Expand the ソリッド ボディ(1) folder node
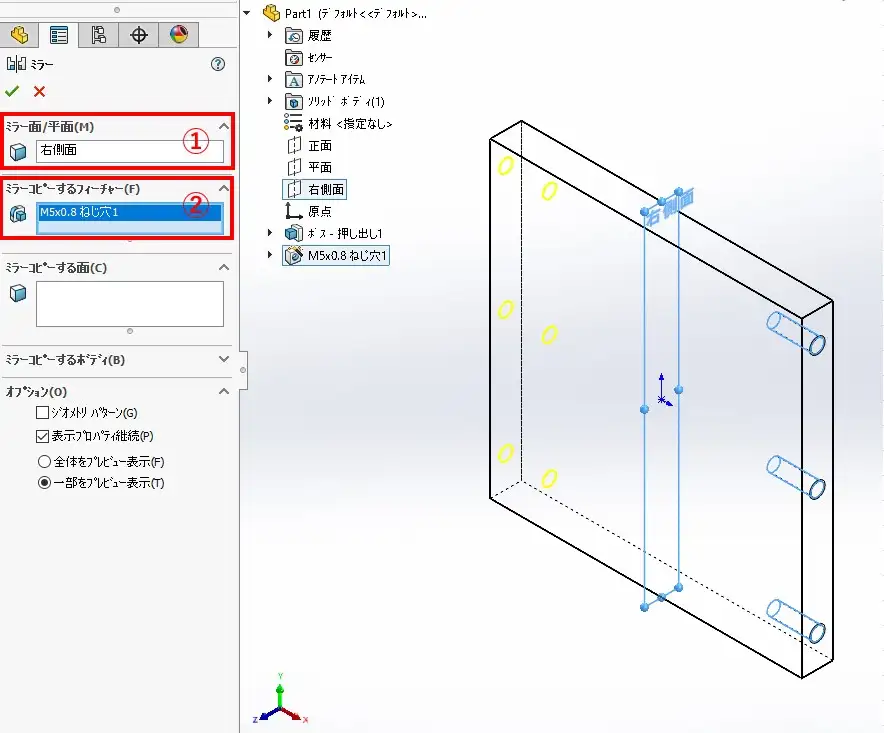Viewport: 884px width, 733px height. pos(269,101)
